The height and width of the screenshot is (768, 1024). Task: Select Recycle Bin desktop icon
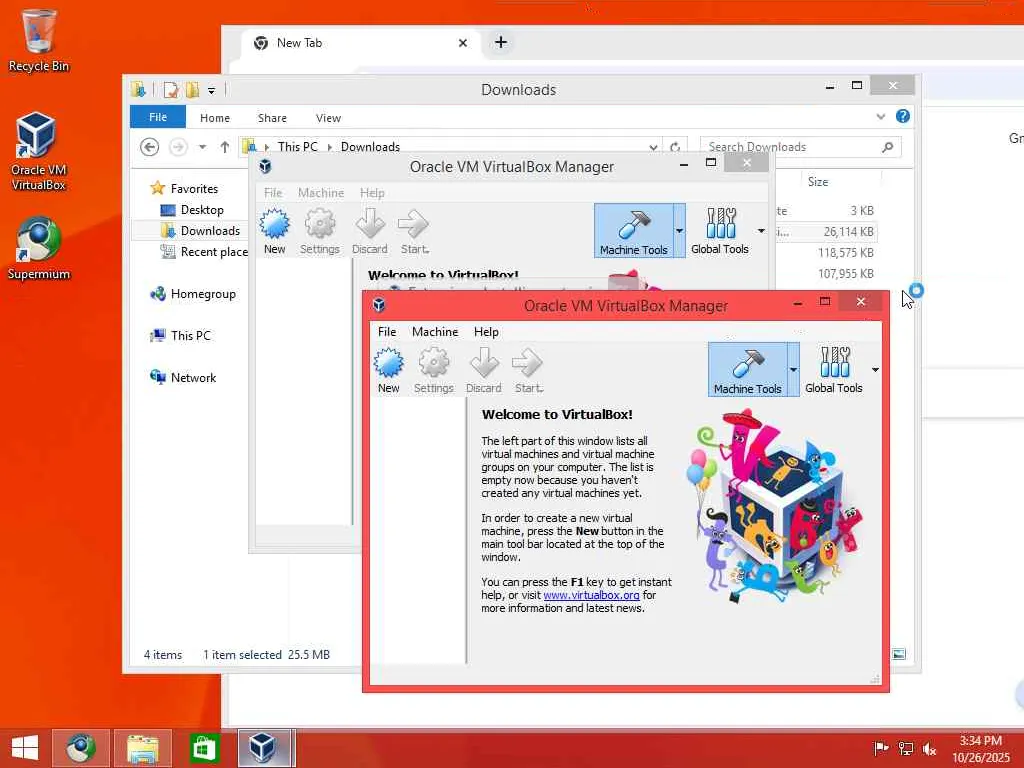(39, 40)
